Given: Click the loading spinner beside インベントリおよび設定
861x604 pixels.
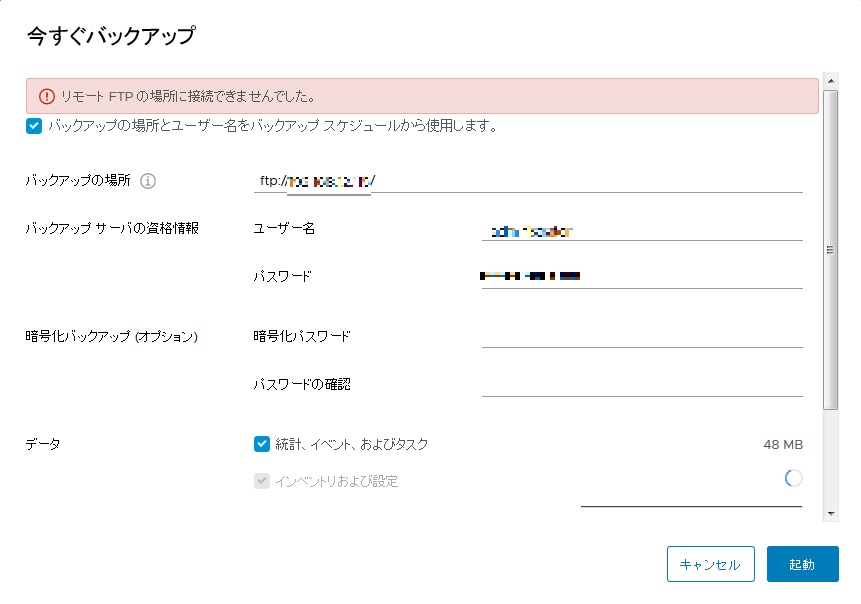Looking at the screenshot, I should click(x=793, y=479).
